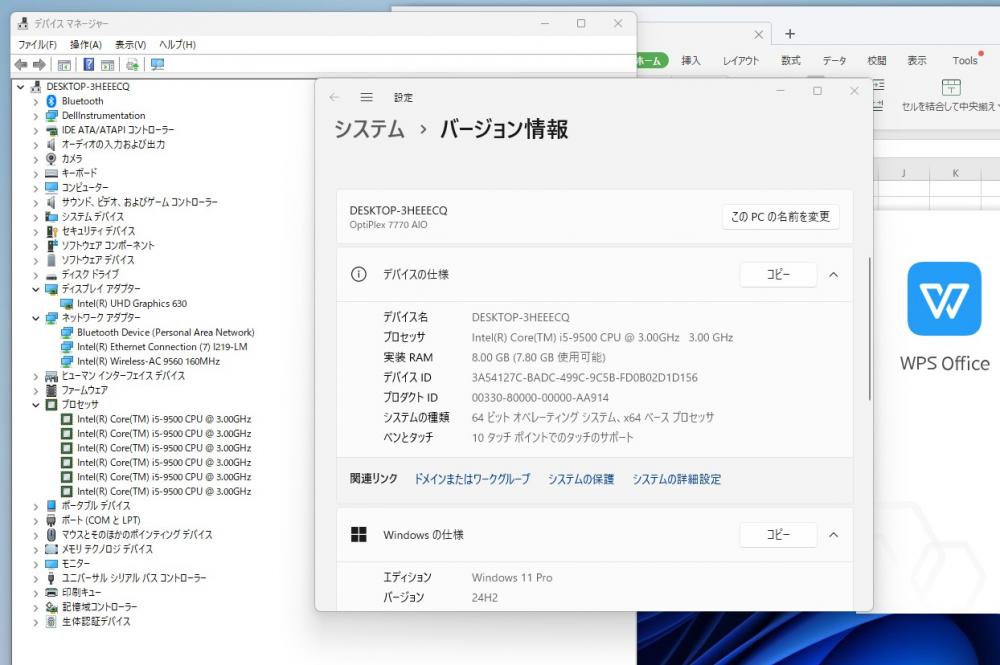Toggle the action pane toolbar icon
This screenshot has width=1000, height=665.
tap(108, 65)
